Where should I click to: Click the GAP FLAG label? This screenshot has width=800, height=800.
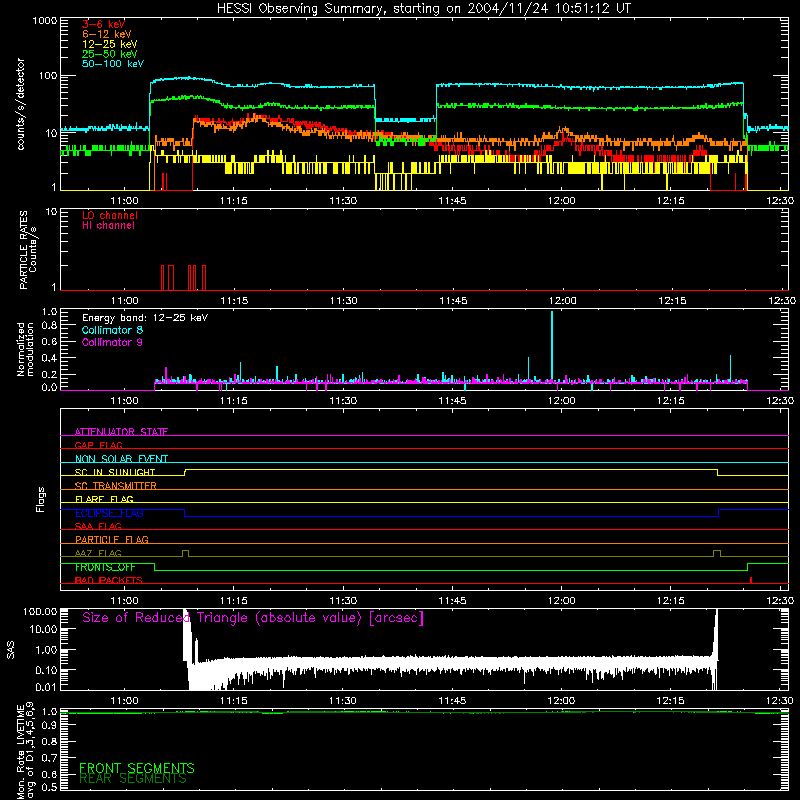click(98, 445)
